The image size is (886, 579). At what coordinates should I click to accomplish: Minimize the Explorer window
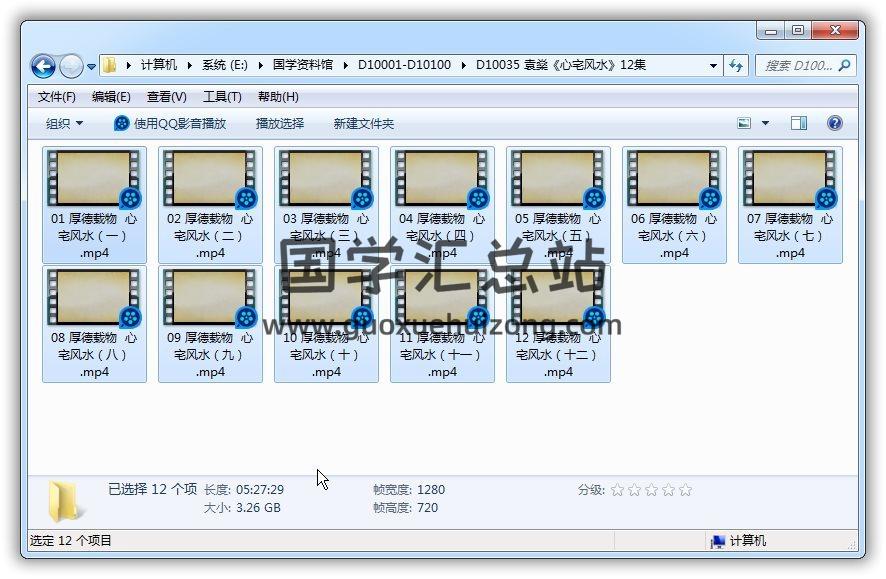[x=770, y=31]
